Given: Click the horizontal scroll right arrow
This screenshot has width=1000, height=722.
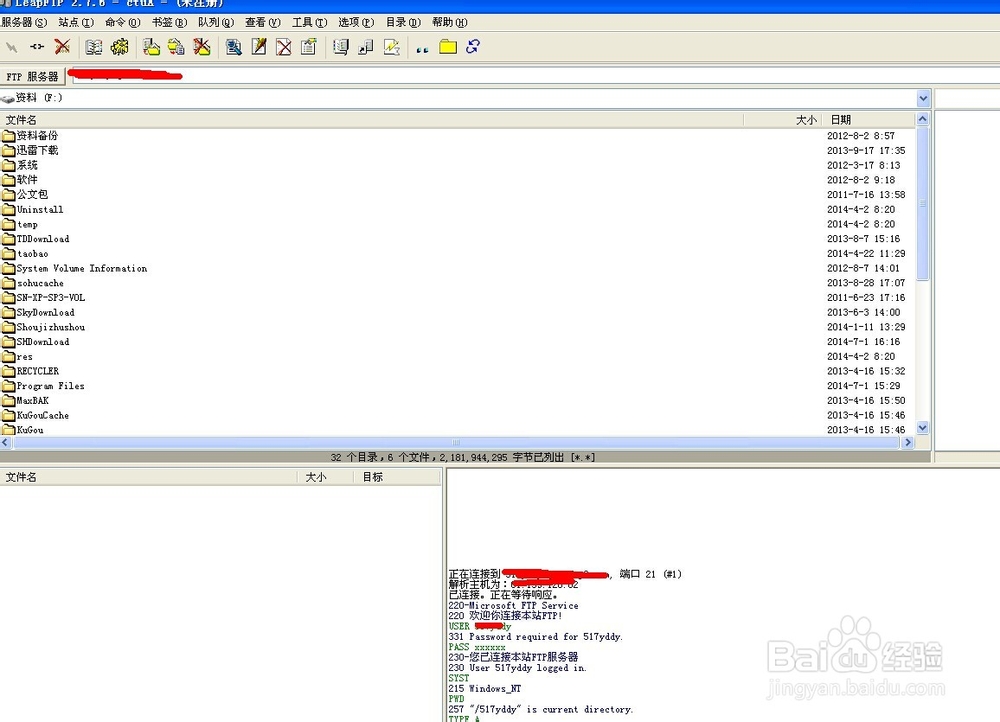Looking at the screenshot, I should [908, 443].
